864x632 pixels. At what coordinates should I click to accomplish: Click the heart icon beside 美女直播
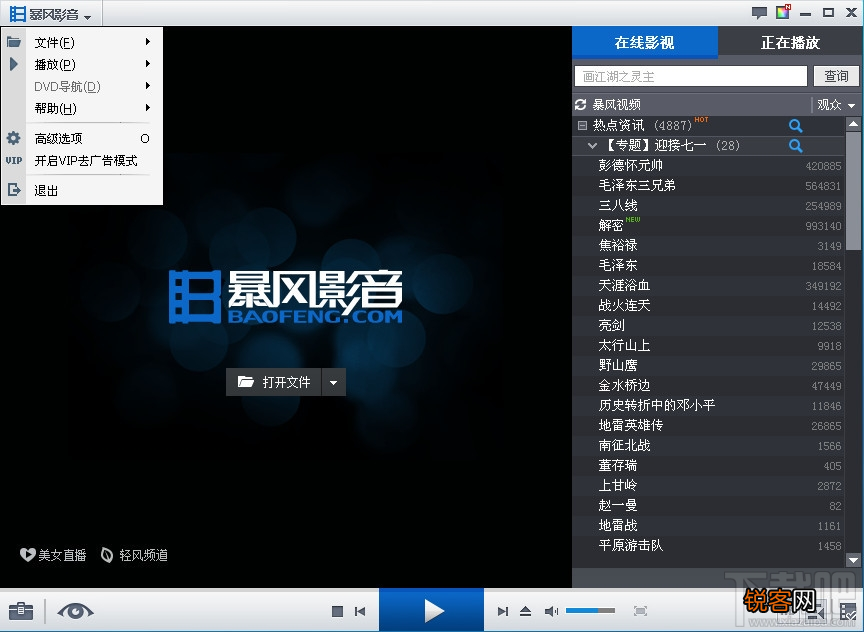pyautogui.click(x=27, y=554)
